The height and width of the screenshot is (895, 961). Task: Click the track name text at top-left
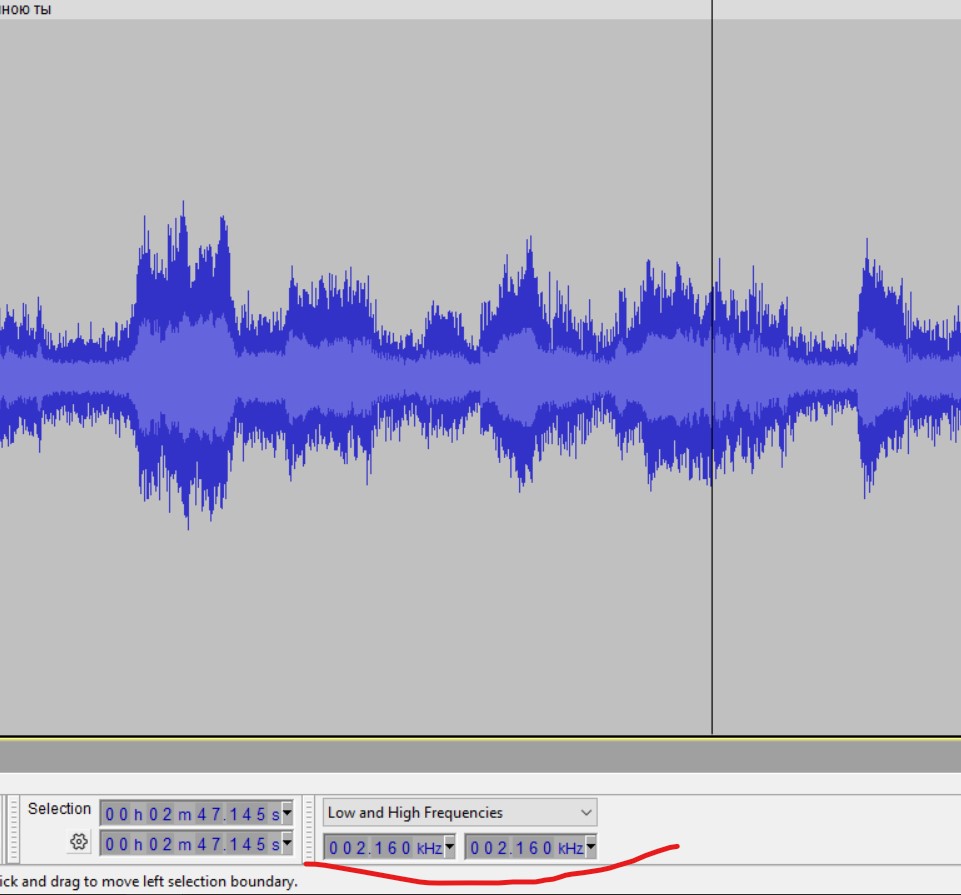coord(26,9)
